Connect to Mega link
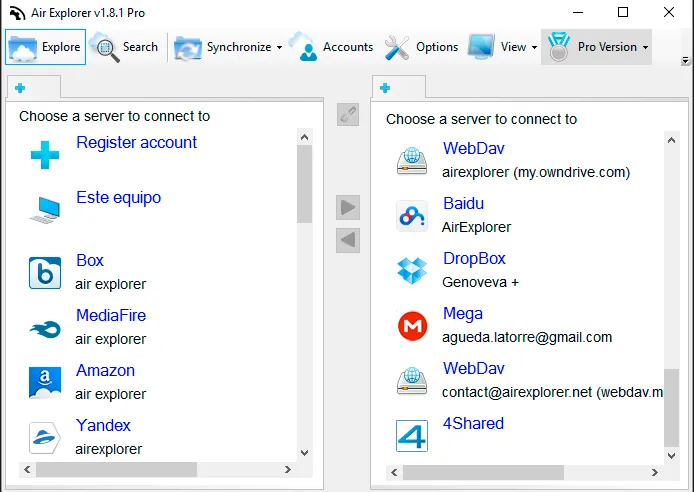This screenshot has width=694, height=492. pos(463,313)
